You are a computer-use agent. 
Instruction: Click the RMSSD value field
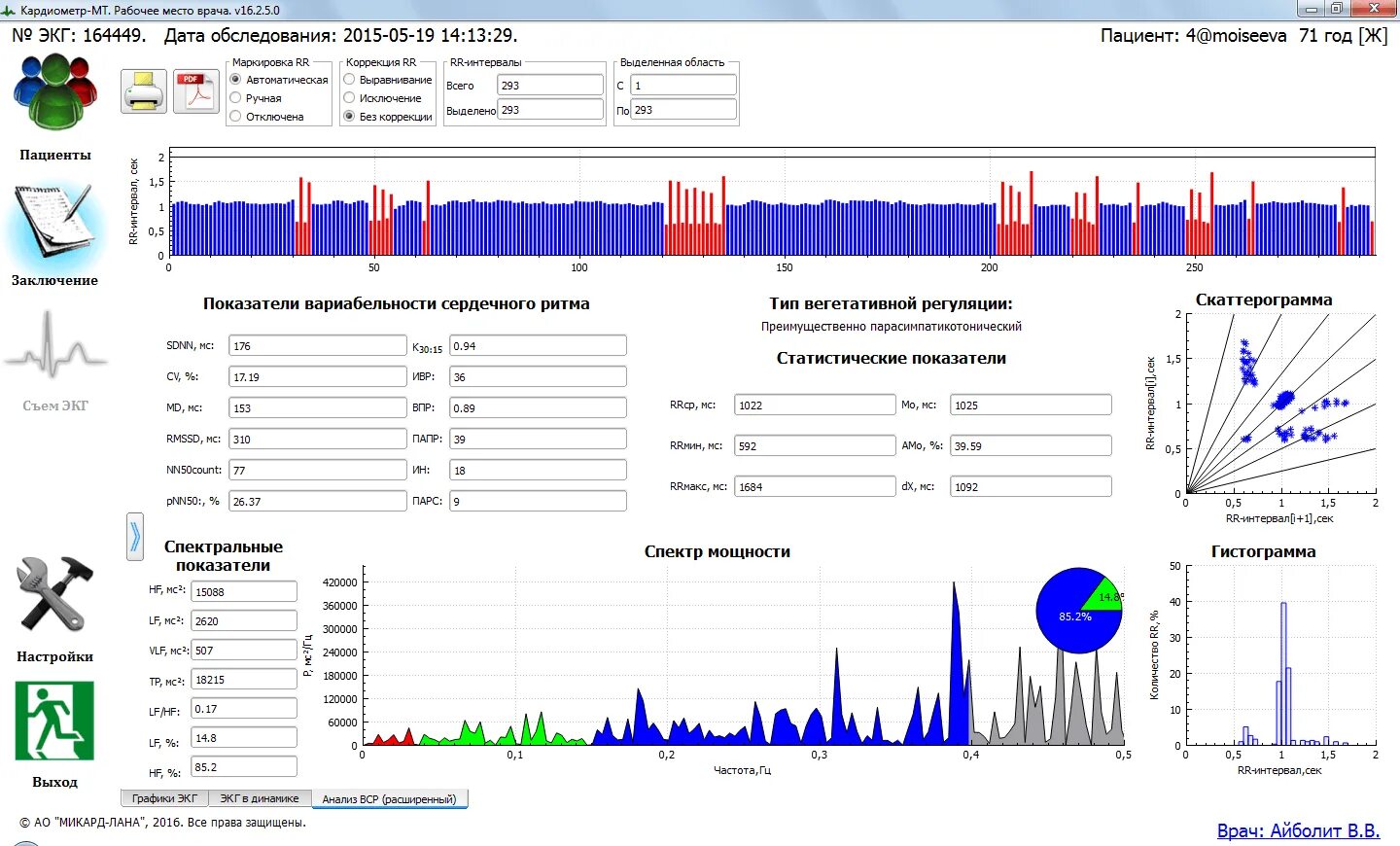coord(318,440)
